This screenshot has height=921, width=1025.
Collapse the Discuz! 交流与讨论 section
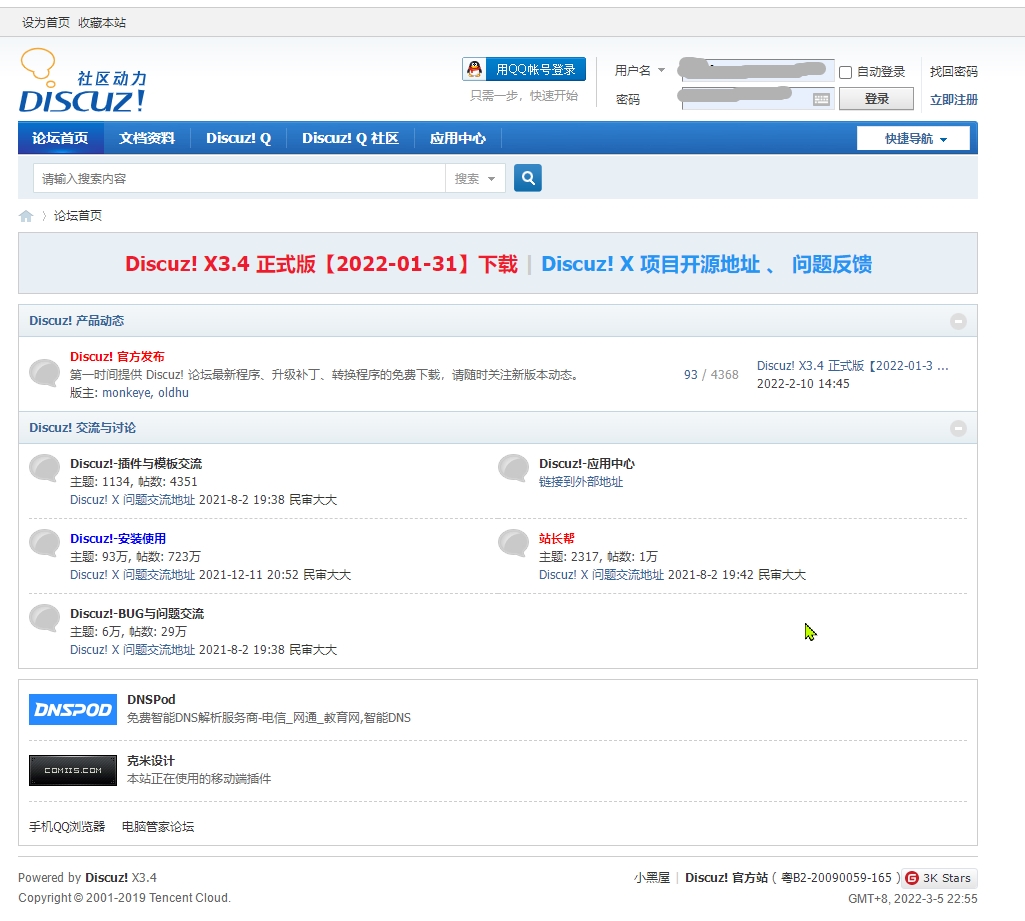pyautogui.click(x=958, y=428)
